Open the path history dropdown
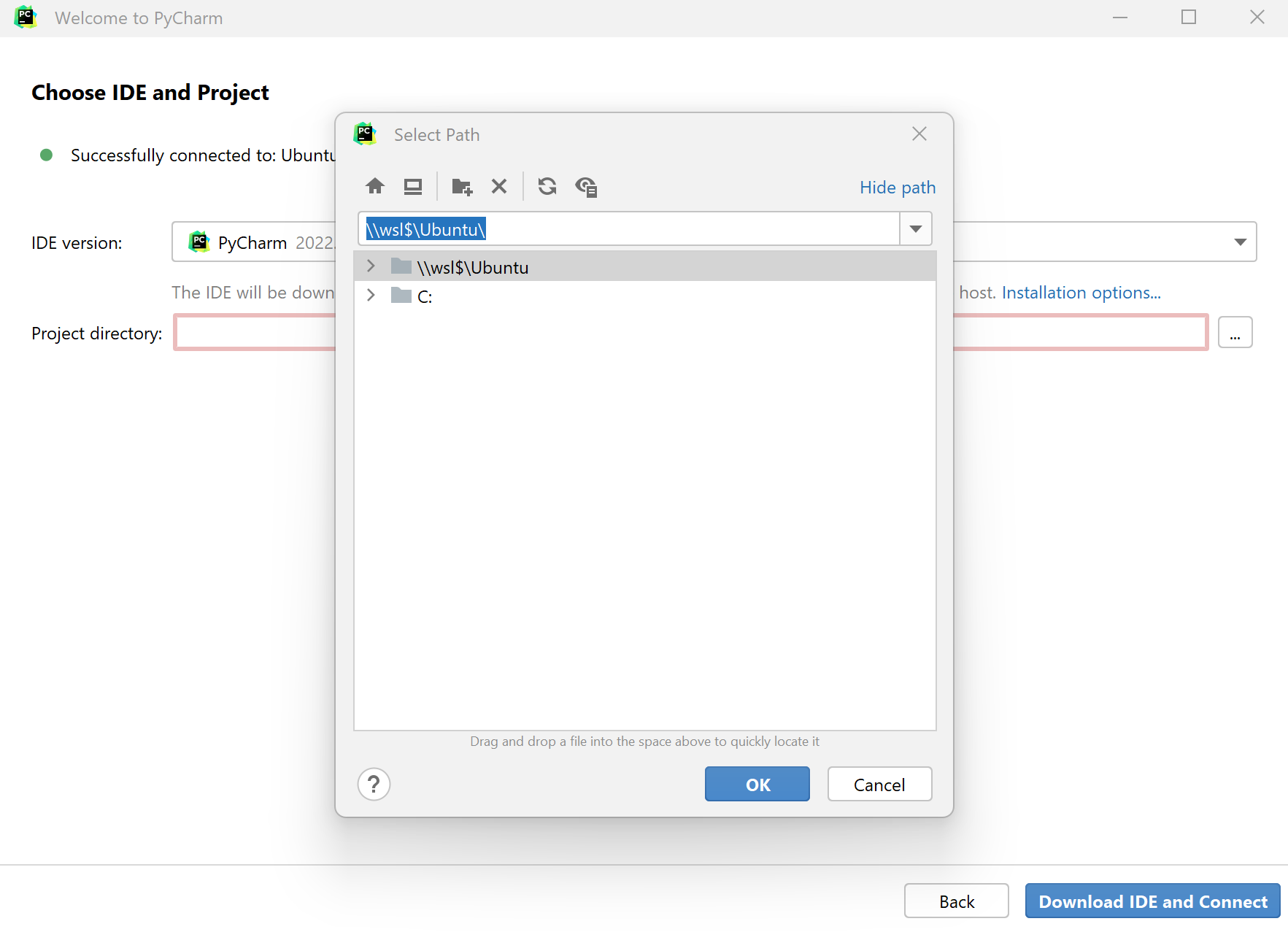This screenshot has width=1288, height=932. [x=915, y=228]
